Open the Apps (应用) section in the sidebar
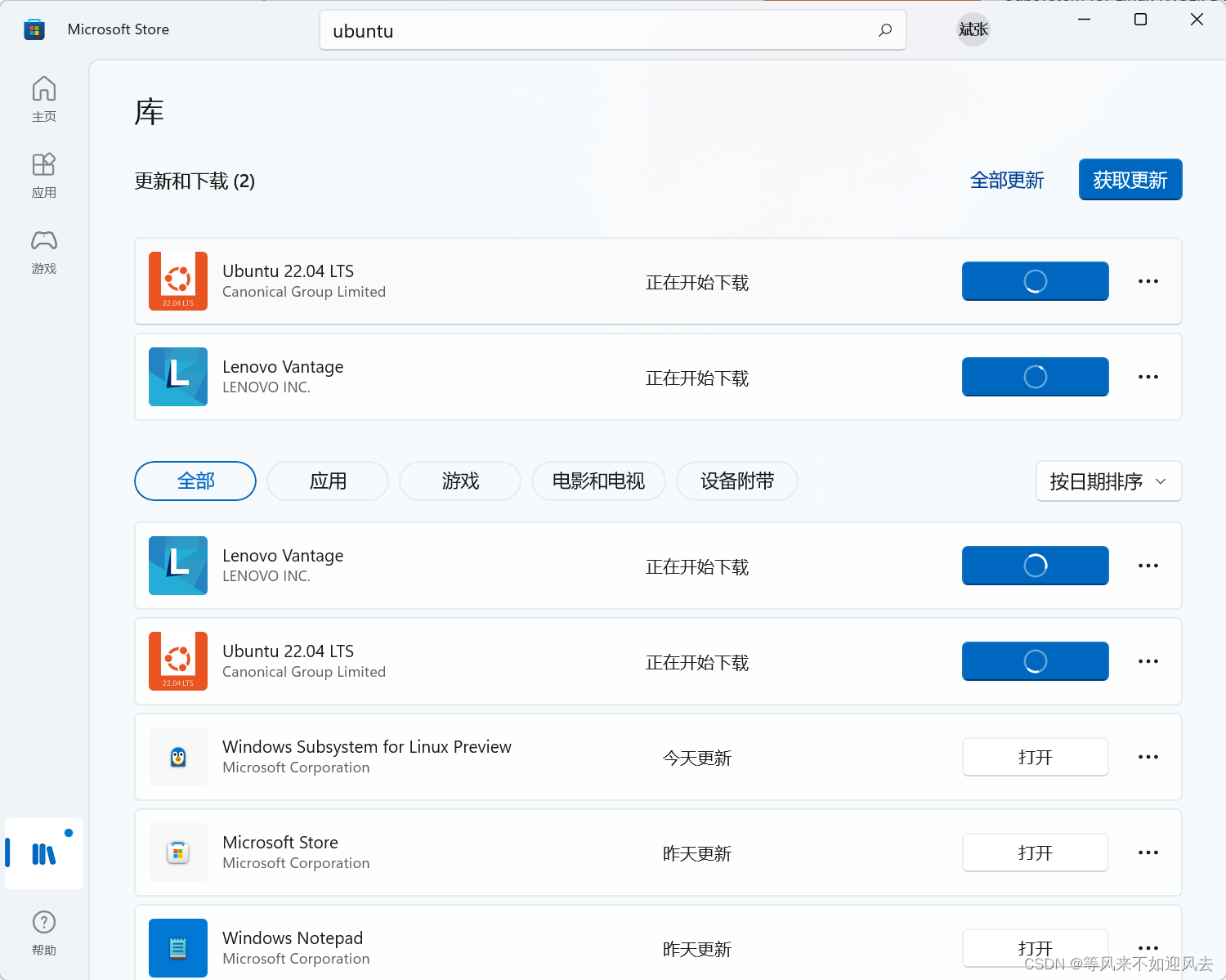 click(x=43, y=174)
